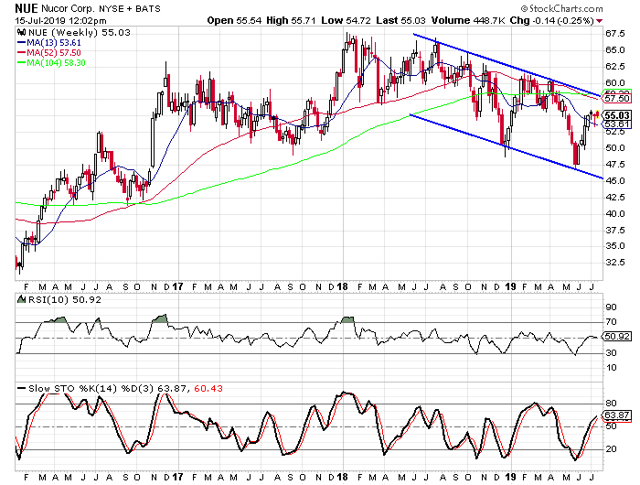Click the NYSE + BATS exchange label

128,9
